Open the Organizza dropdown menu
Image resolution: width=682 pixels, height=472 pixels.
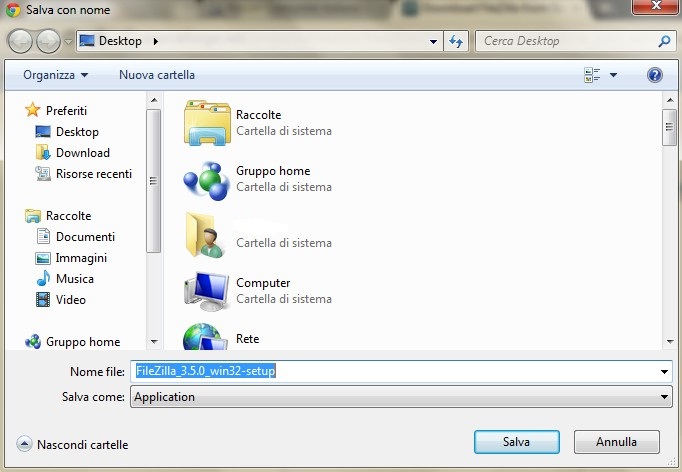click(x=56, y=75)
